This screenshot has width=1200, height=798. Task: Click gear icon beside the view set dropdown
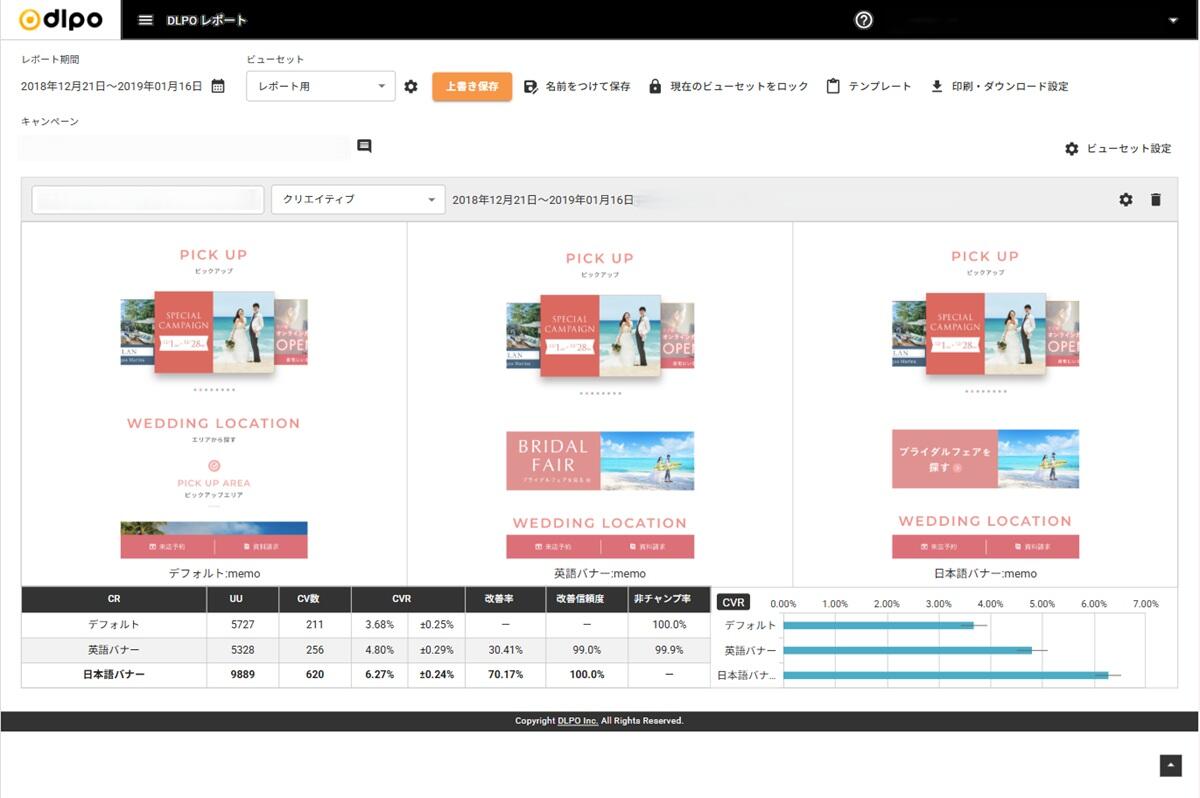coord(411,87)
